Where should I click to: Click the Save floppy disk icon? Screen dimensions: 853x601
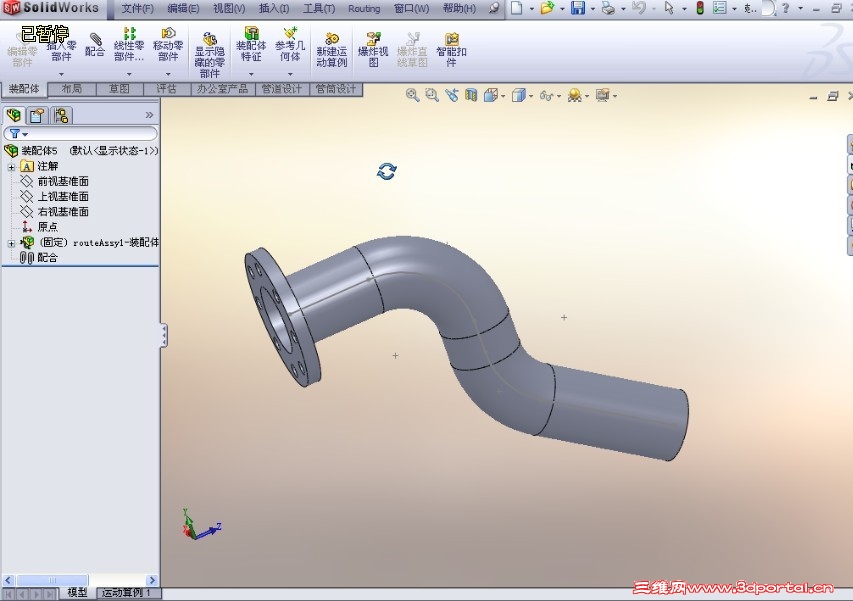pyautogui.click(x=578, y=8)
